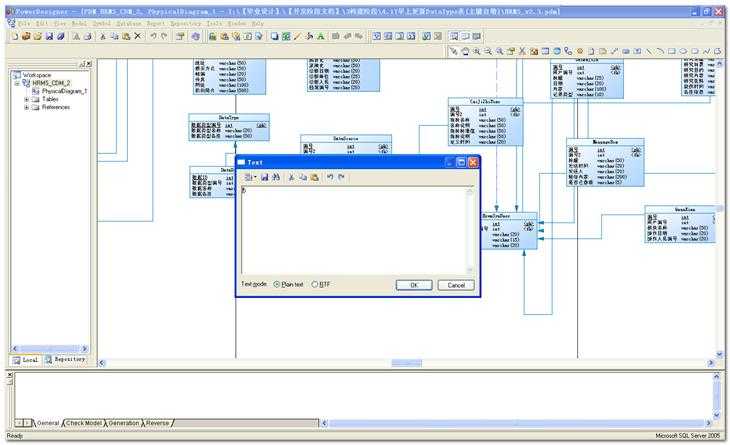Click Undo icon in the Text dialog toolbar
Viewport: 730px width, 445px height.
[x=330, y=177]
